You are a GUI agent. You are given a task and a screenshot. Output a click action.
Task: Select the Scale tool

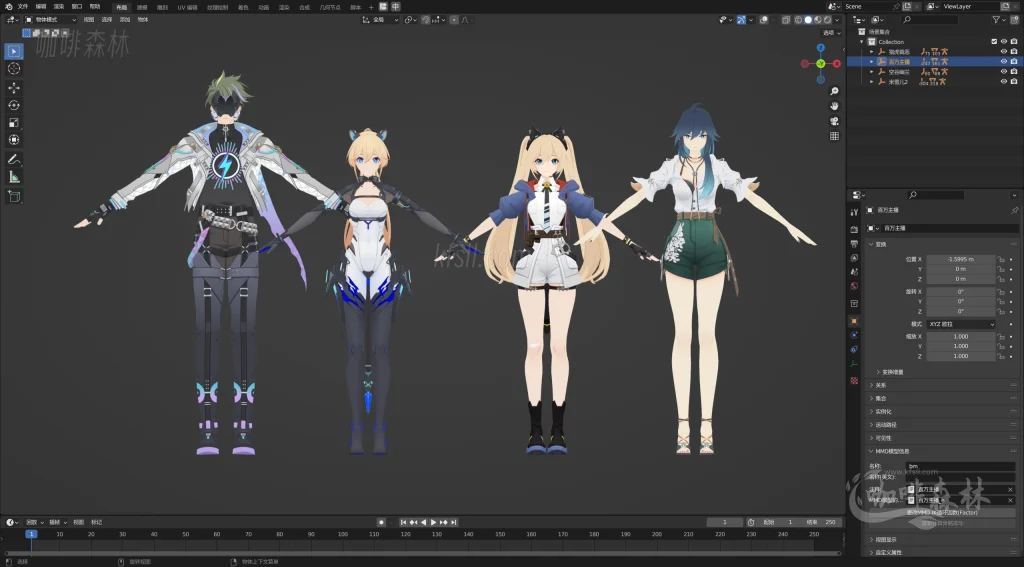tap(14, 123)
